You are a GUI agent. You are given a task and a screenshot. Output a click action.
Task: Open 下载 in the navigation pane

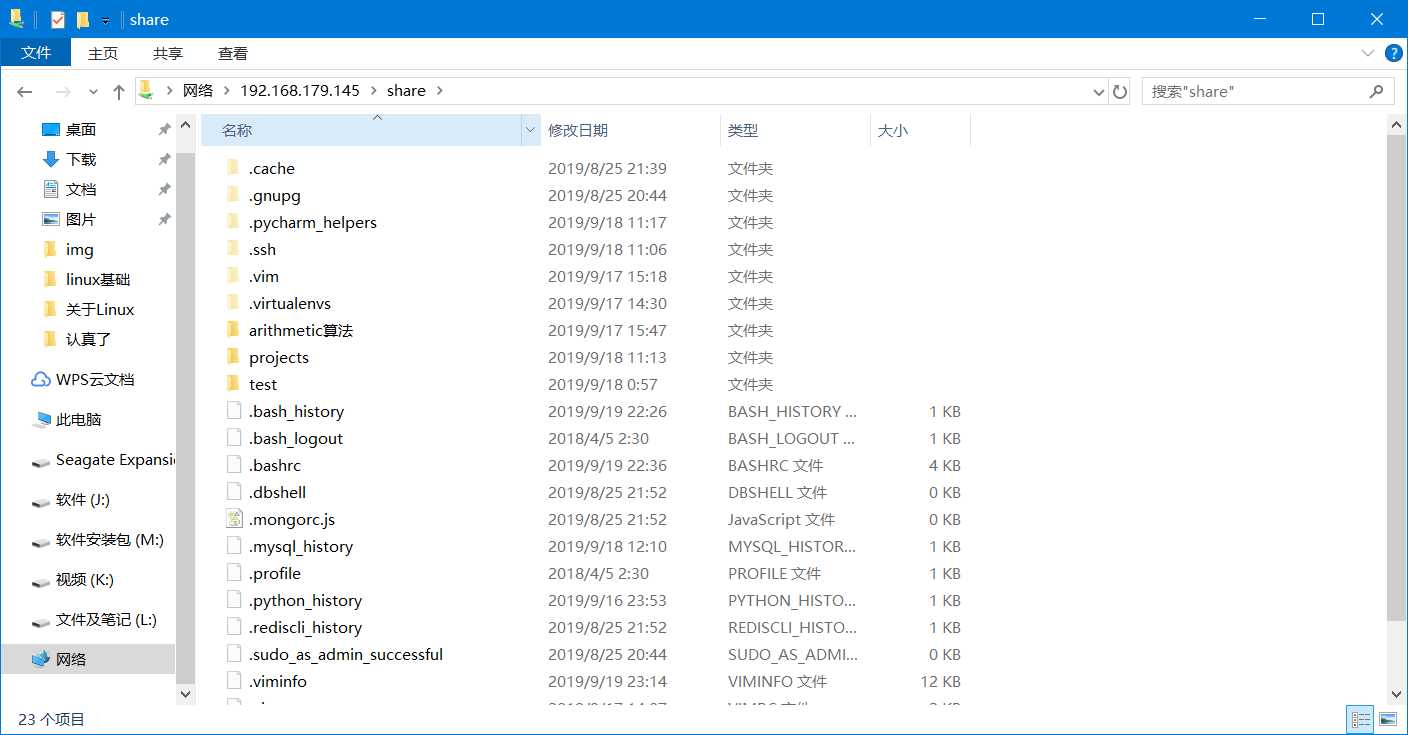pos(81,160)
